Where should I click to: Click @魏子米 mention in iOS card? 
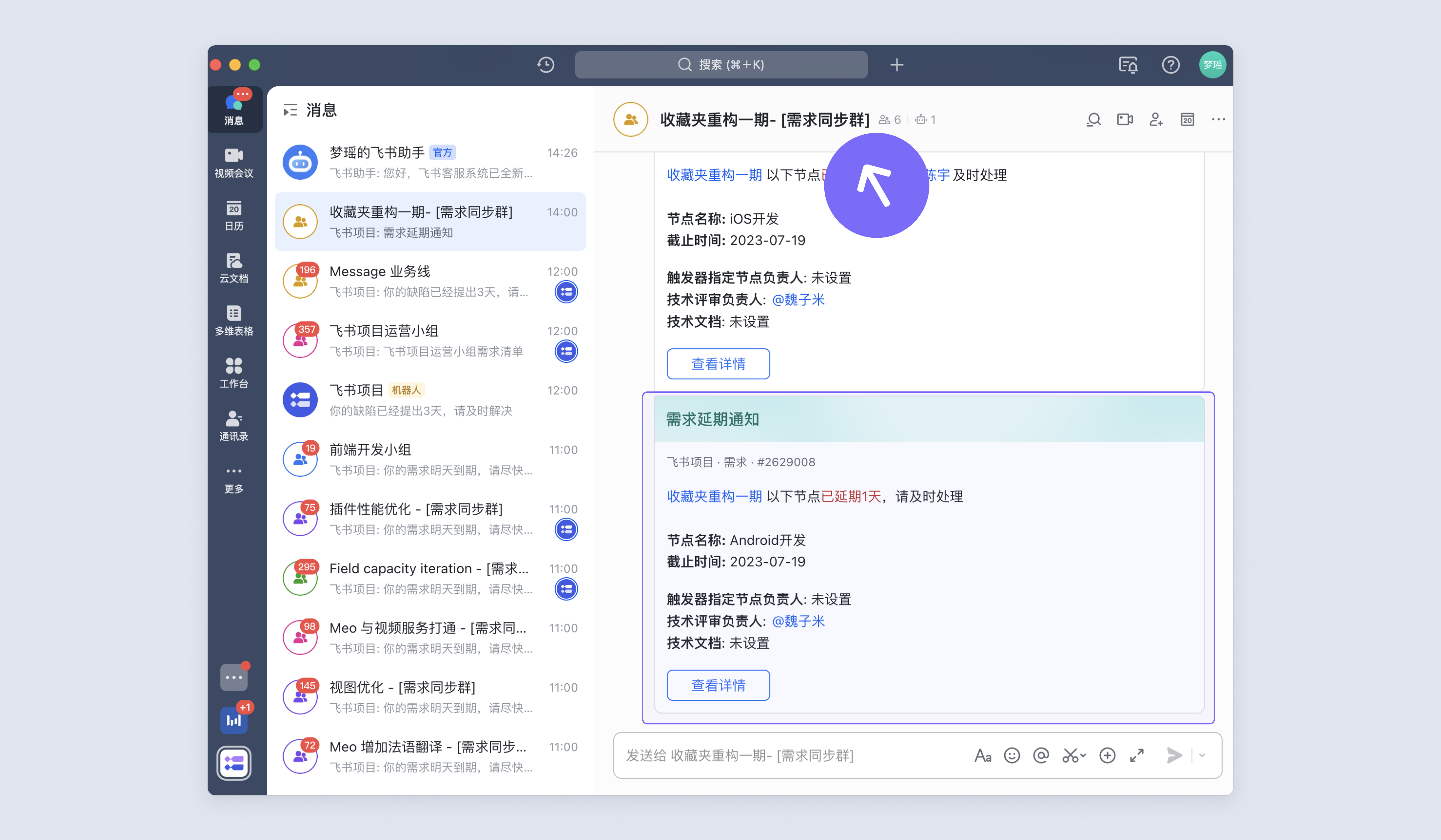click(x=798, y=300)
